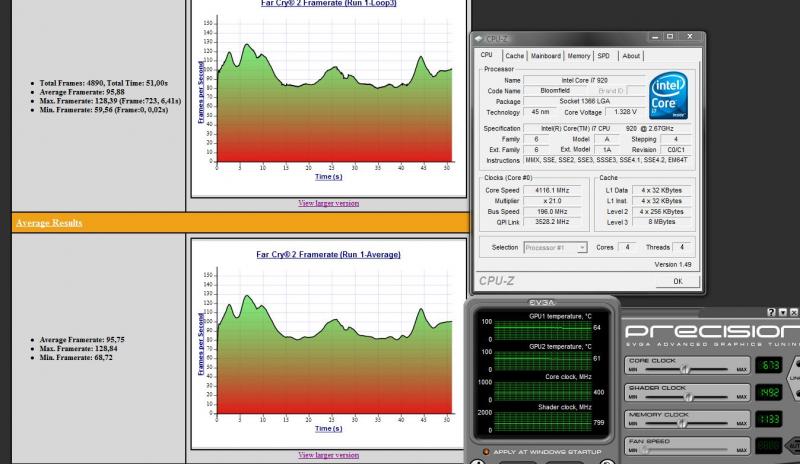
Task: Click the Average Results heading link
Action: point(49,223)
